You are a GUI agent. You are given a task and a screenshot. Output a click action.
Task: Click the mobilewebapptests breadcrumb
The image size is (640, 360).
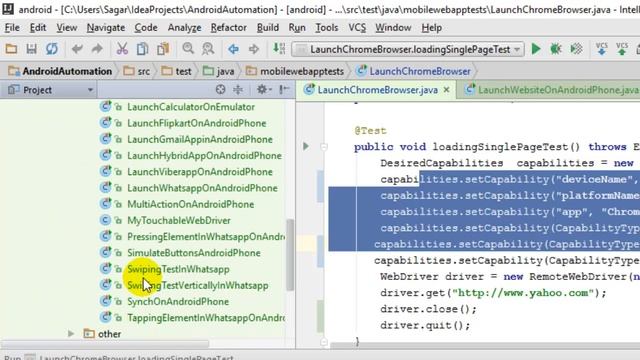tap(295, 71)
